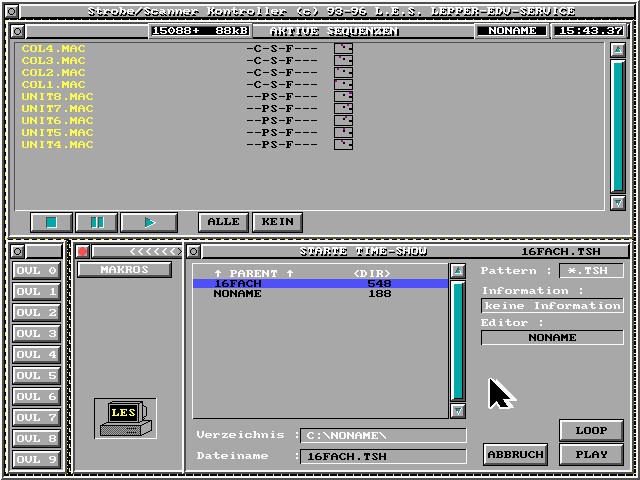Activate overlay OVL 5
Screen dimensions: 640x480
[37, 376]
